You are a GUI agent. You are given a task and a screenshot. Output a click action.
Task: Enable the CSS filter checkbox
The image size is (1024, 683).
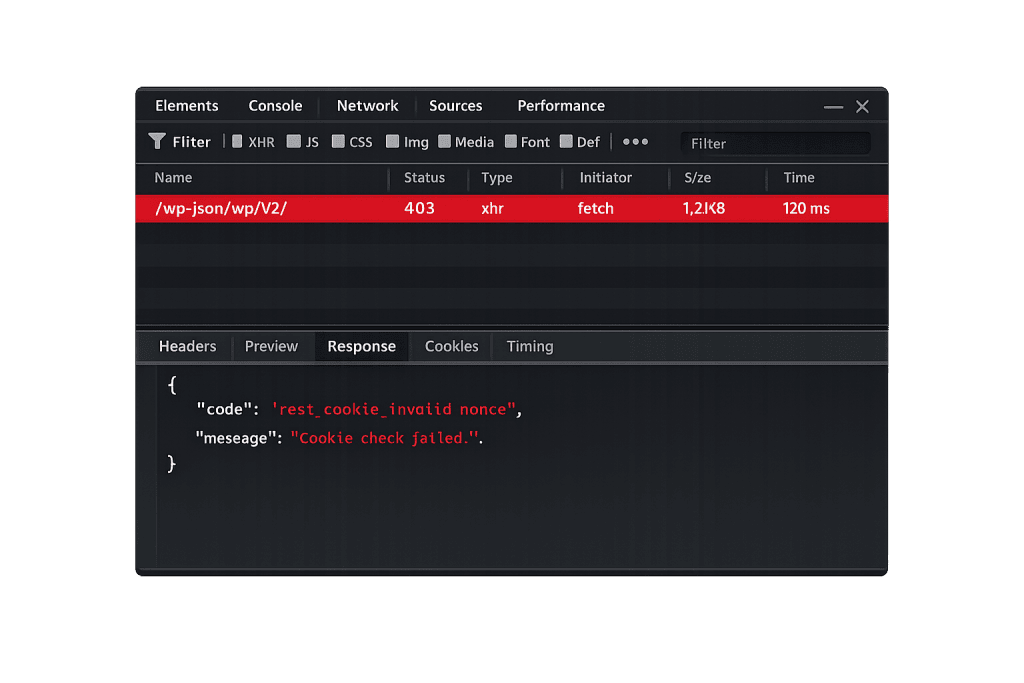click(338, 142)
